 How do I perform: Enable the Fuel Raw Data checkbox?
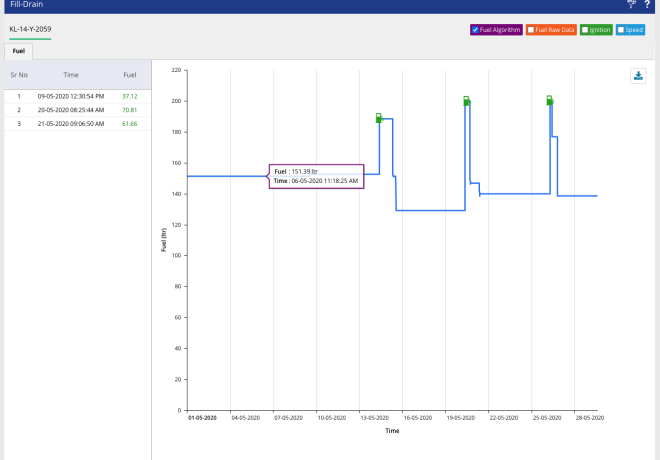pyautogui.click(x=531, y=30)
